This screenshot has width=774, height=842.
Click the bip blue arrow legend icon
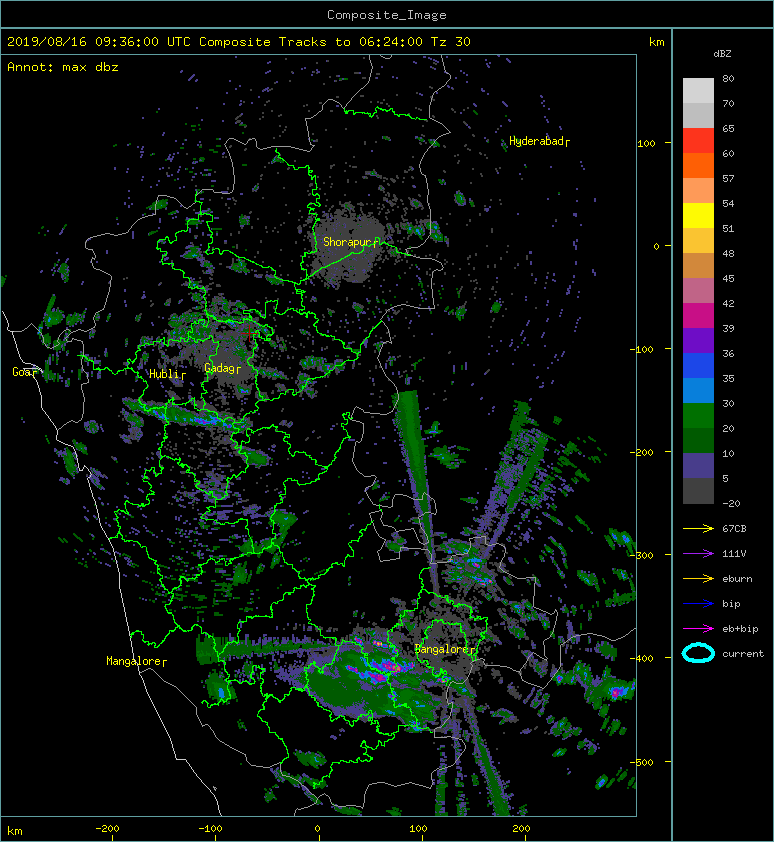coord(698,604)
